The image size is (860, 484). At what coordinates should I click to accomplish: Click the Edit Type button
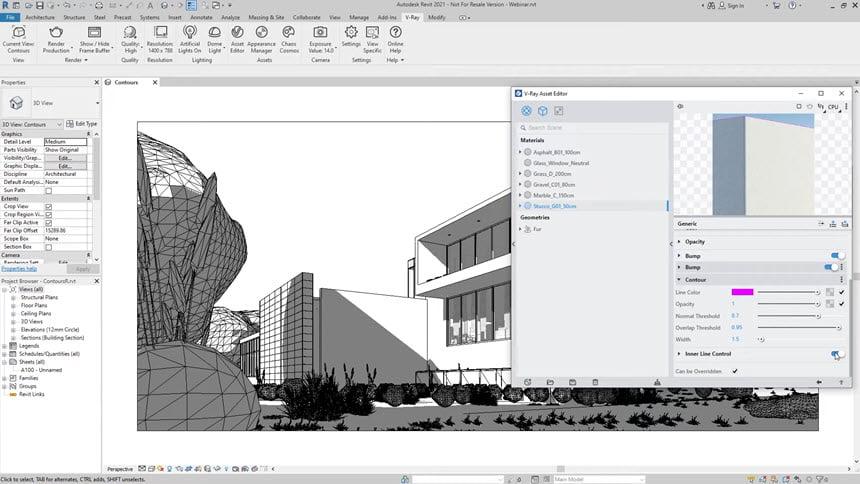tap(82, 124)
